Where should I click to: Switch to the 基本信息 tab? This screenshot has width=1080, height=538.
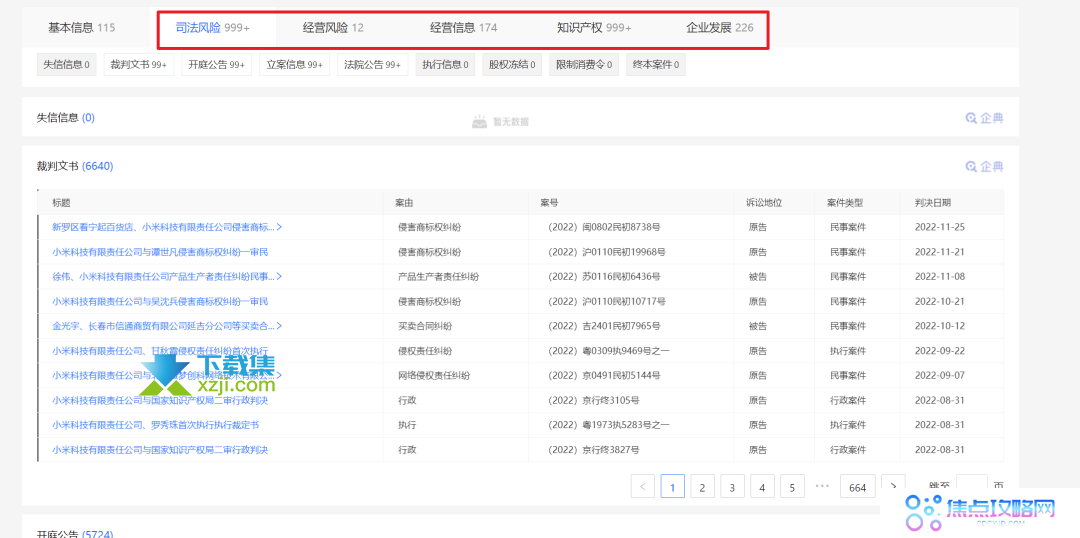tap(81, 28)
